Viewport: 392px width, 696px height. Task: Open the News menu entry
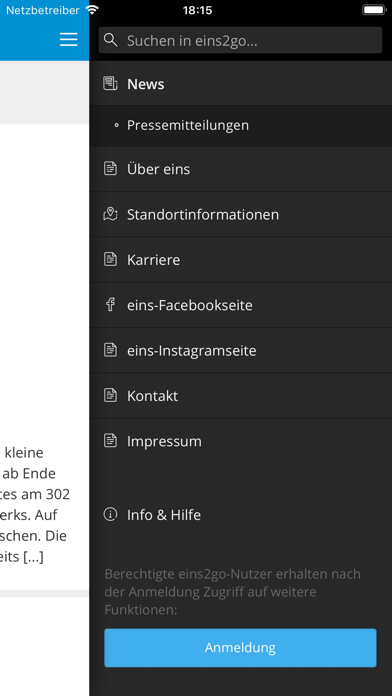[x=241, y=83]
